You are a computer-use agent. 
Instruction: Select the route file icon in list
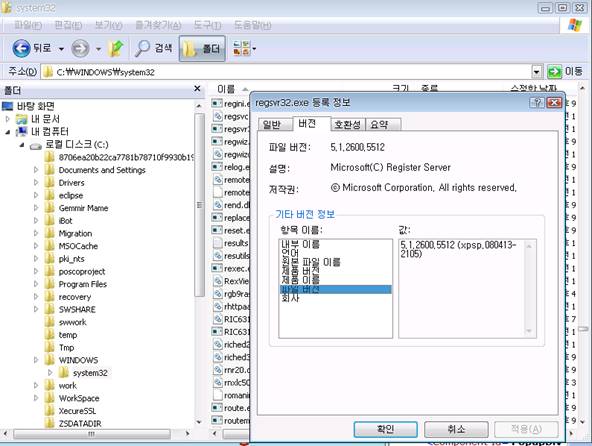point(217,408)
